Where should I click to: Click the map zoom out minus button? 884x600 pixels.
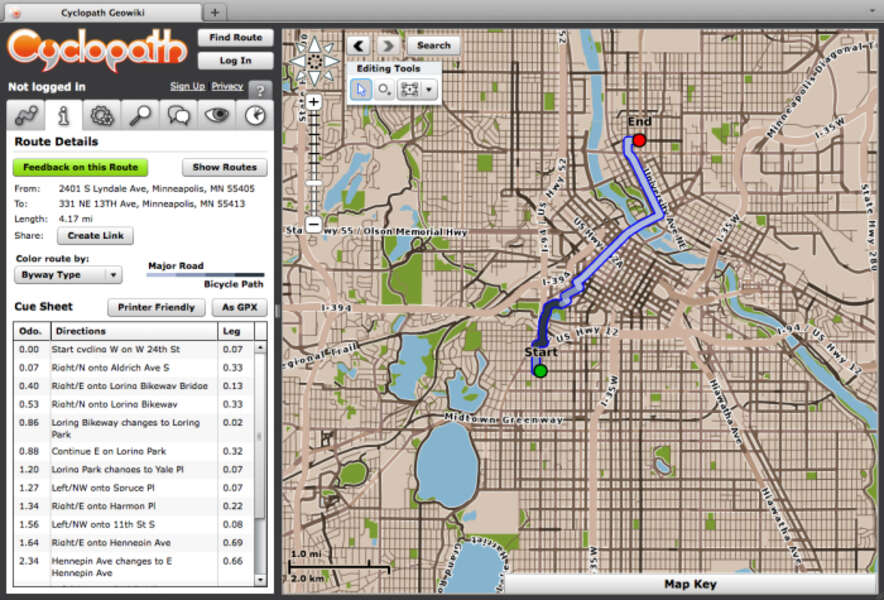(x=314, y=226)
